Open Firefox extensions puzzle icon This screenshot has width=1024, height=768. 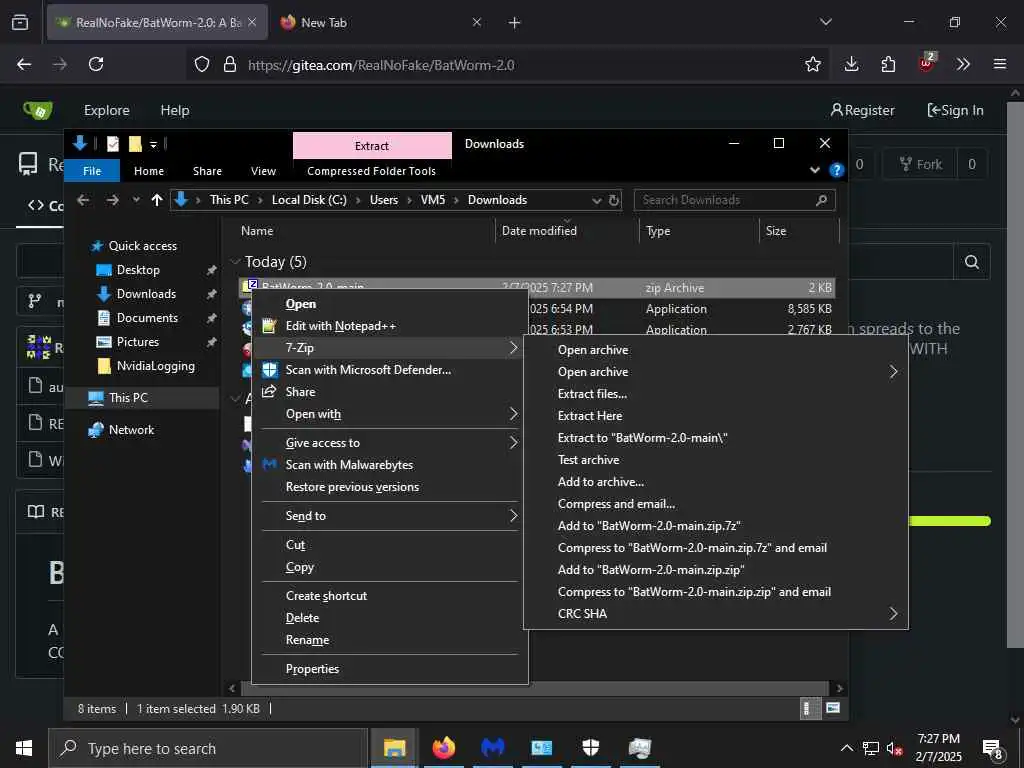pos(888,64)
